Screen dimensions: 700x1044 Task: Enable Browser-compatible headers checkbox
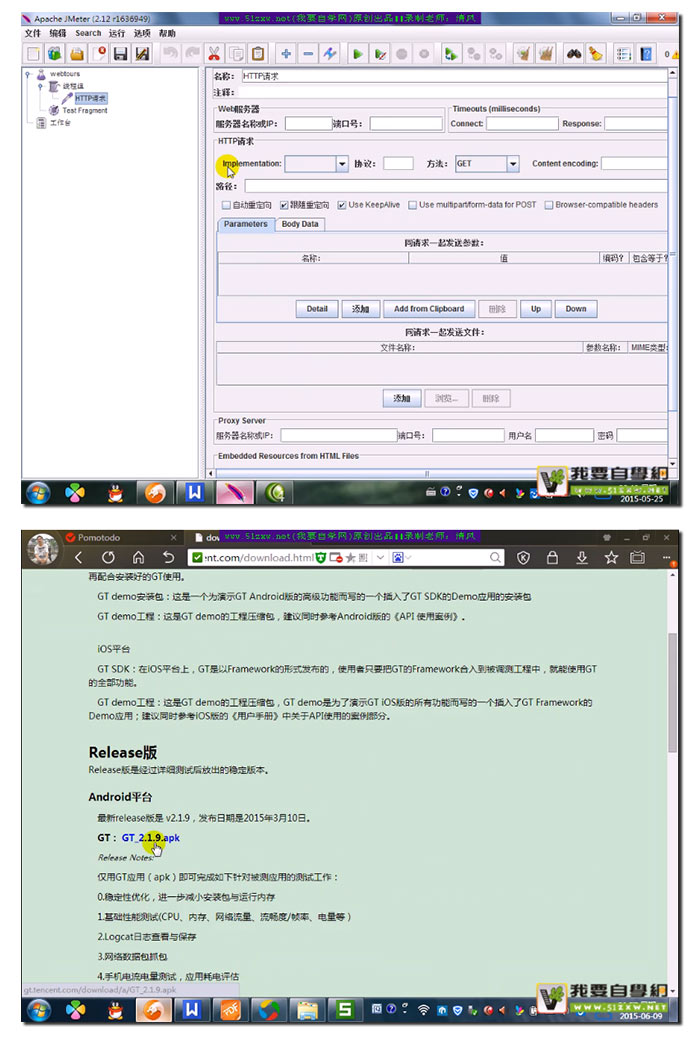pos(549,205)
